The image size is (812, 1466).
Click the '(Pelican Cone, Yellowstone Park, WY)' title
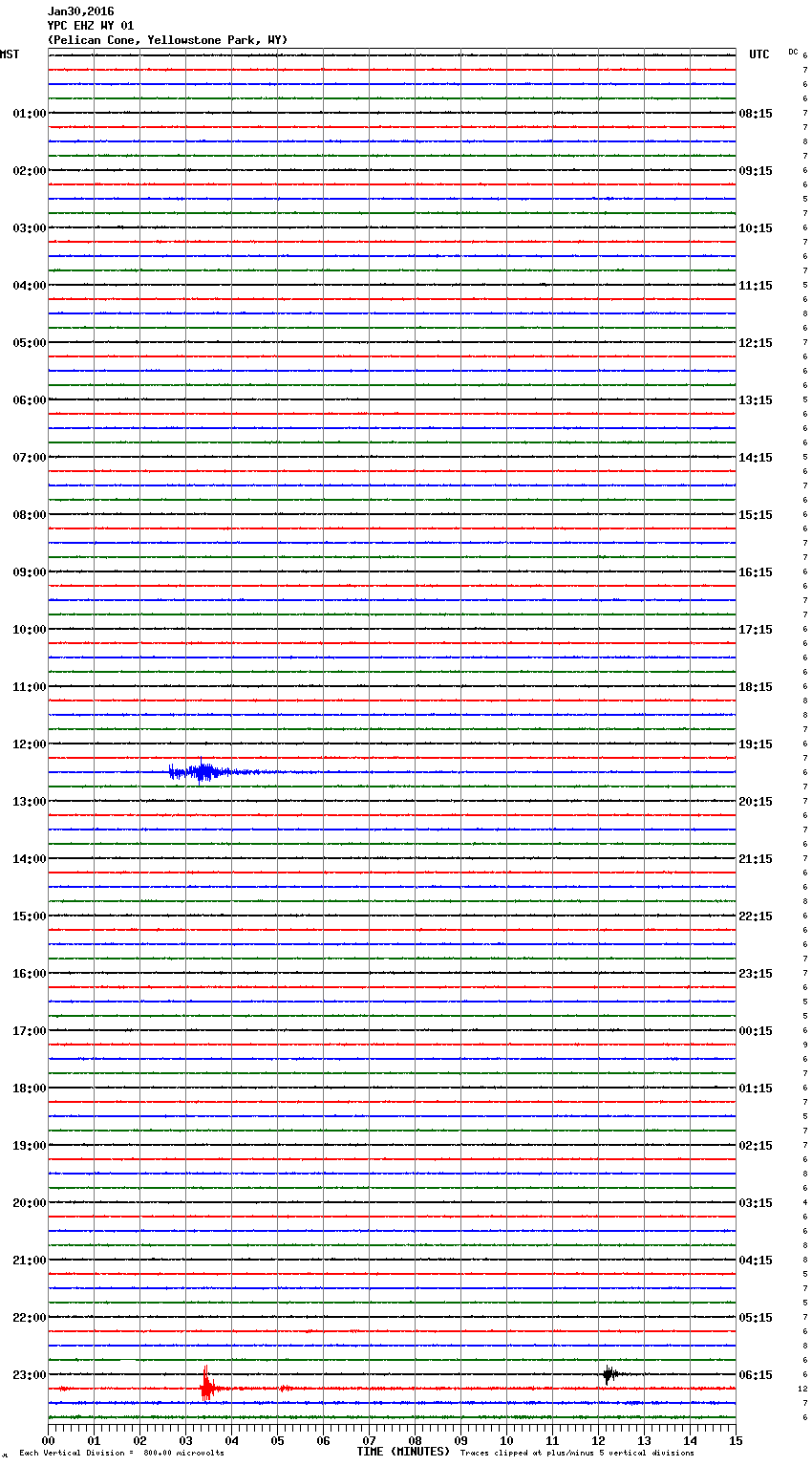(x=167, y=40)
